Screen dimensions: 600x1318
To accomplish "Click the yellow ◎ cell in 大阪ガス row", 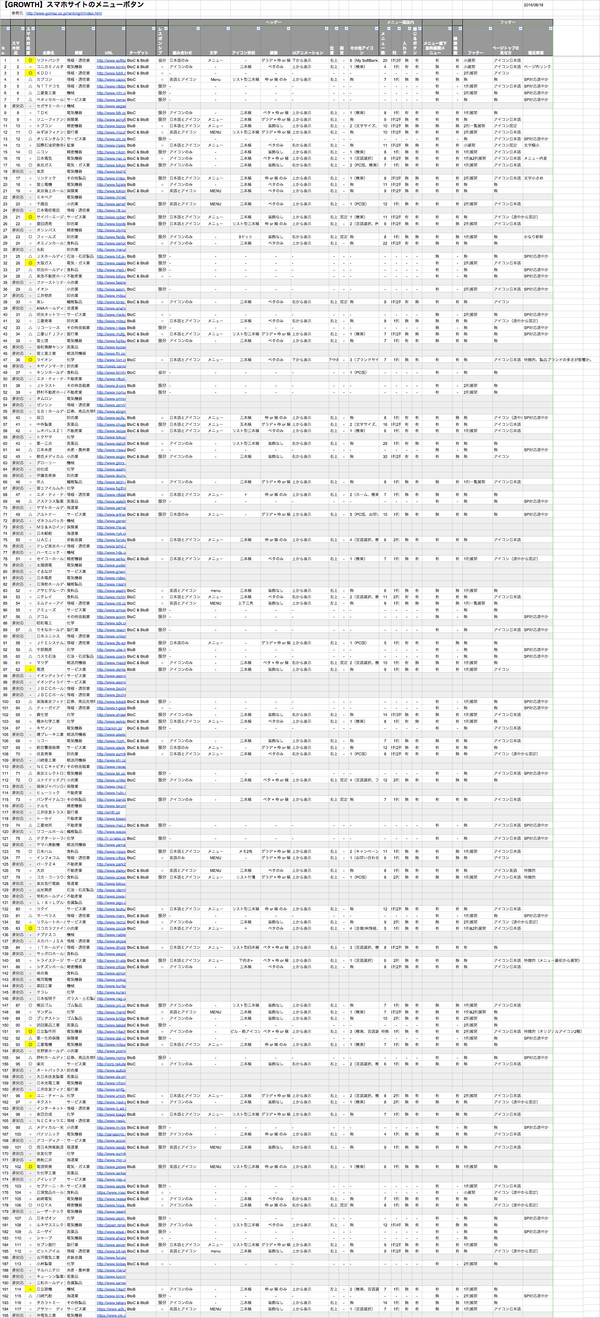I will tap(30, 263).
